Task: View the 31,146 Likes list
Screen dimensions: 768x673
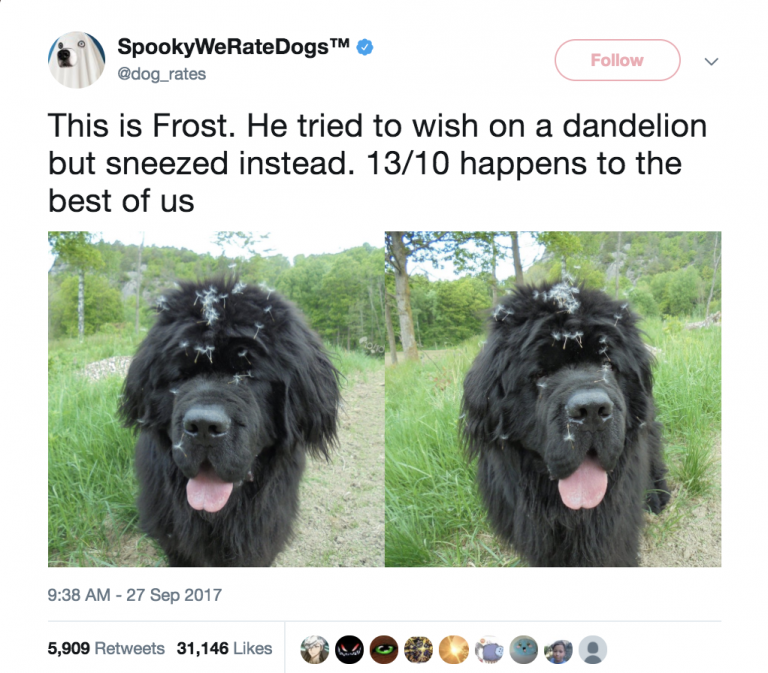Action: coord(224,648)
